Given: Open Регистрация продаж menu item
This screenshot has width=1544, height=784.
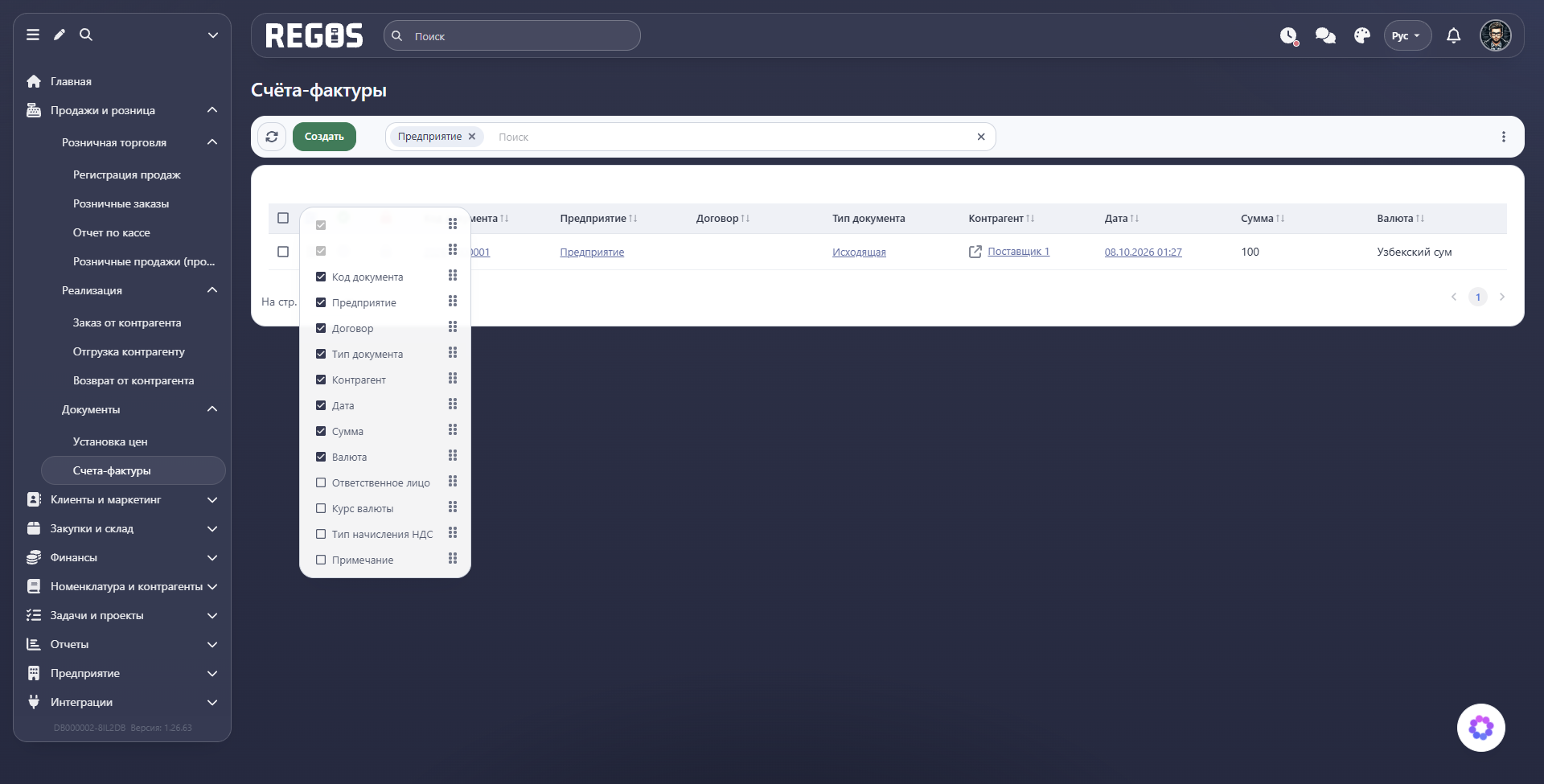Looking at the screenshot, I should (x=127, y=174).
